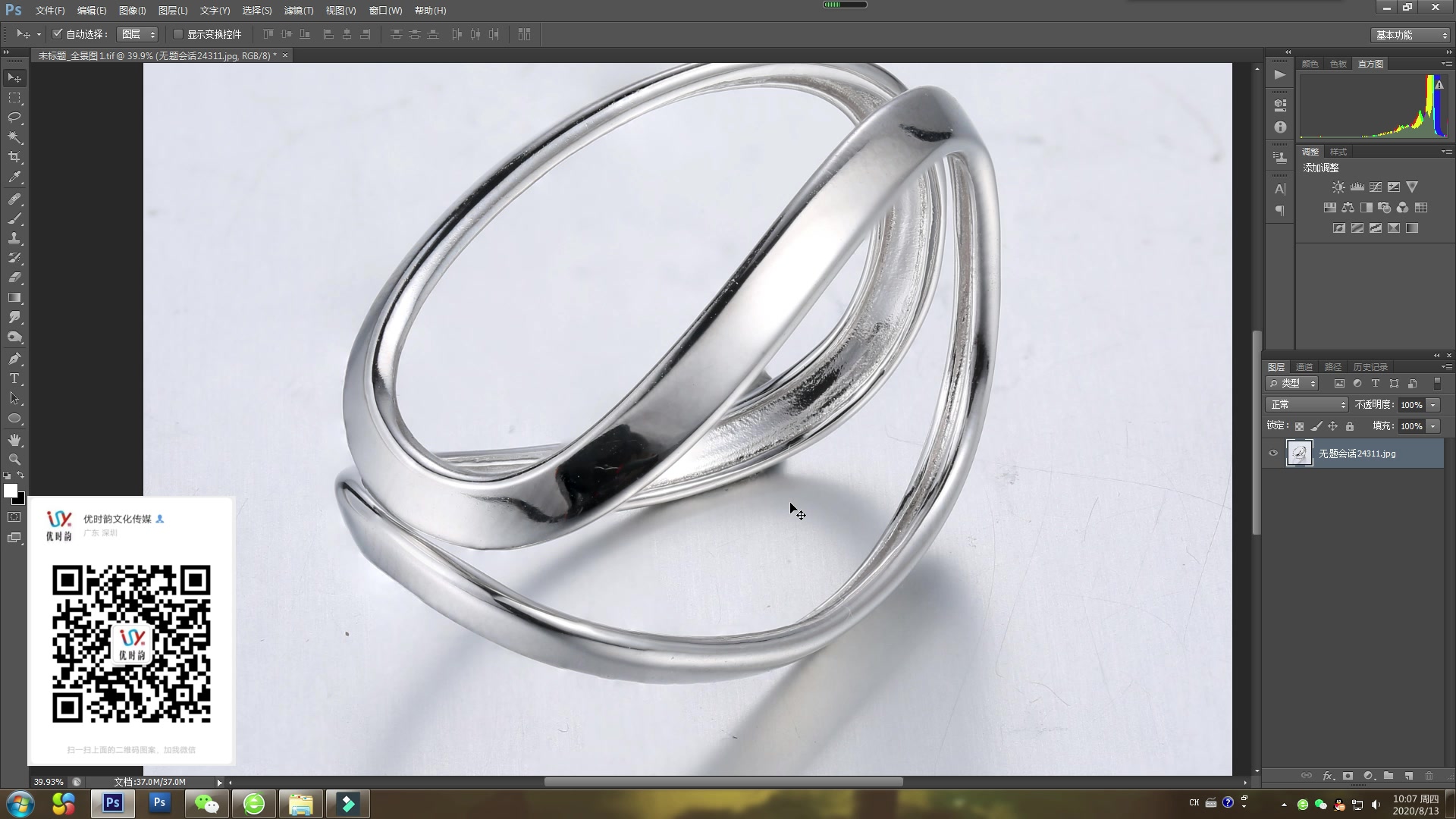Uncheck the 自动选择 checkbox
Viewport: 1456px width, 819px height.
(57, 34)
